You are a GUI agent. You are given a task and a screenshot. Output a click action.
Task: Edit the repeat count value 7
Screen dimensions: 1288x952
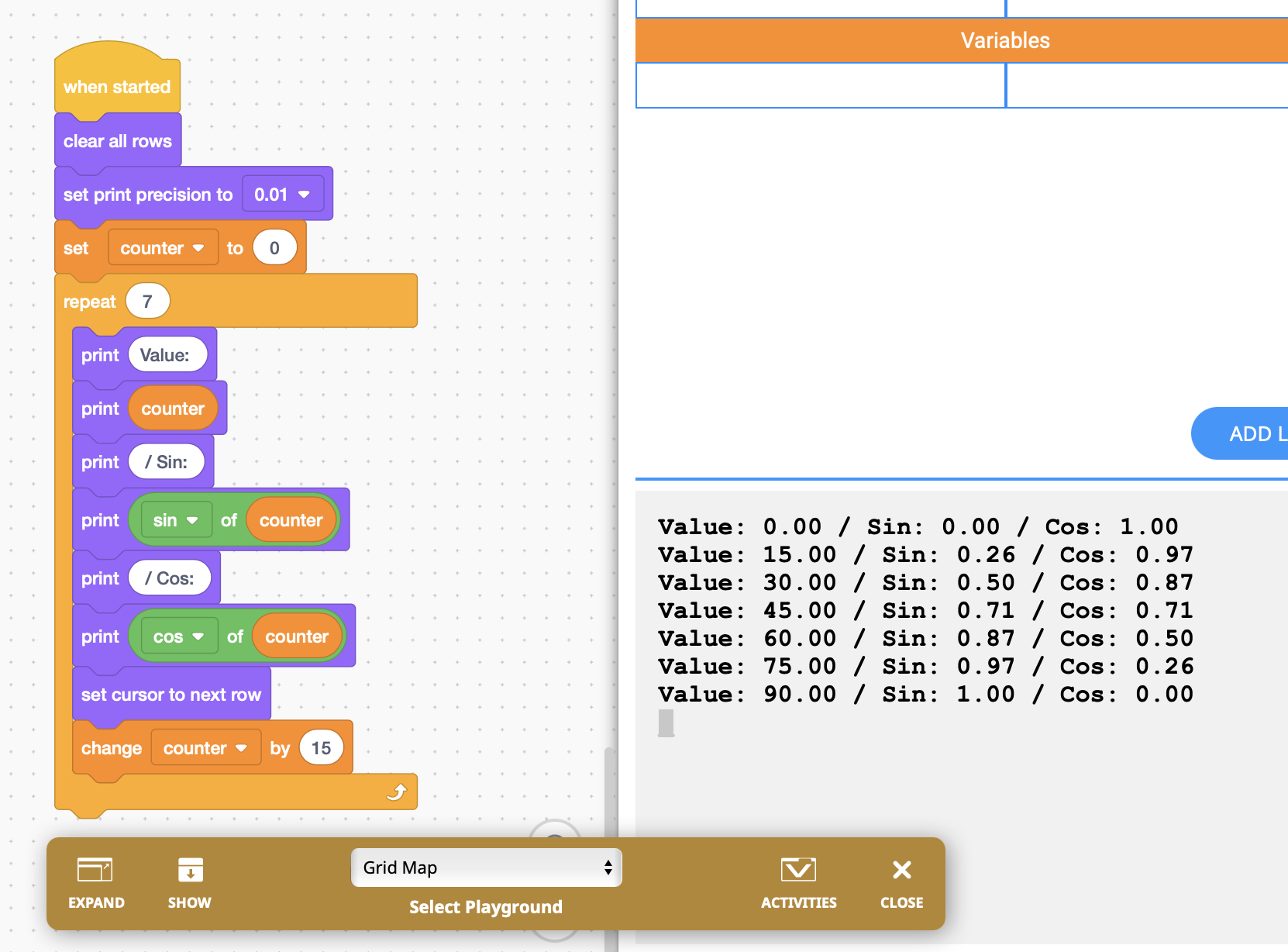click(147, 302)
